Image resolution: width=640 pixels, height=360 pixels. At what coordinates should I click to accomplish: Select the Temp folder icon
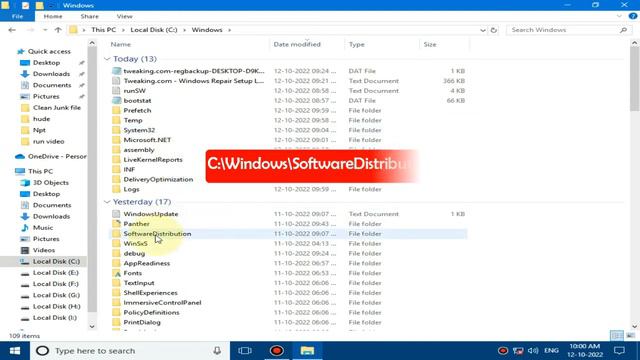[116, 120]
